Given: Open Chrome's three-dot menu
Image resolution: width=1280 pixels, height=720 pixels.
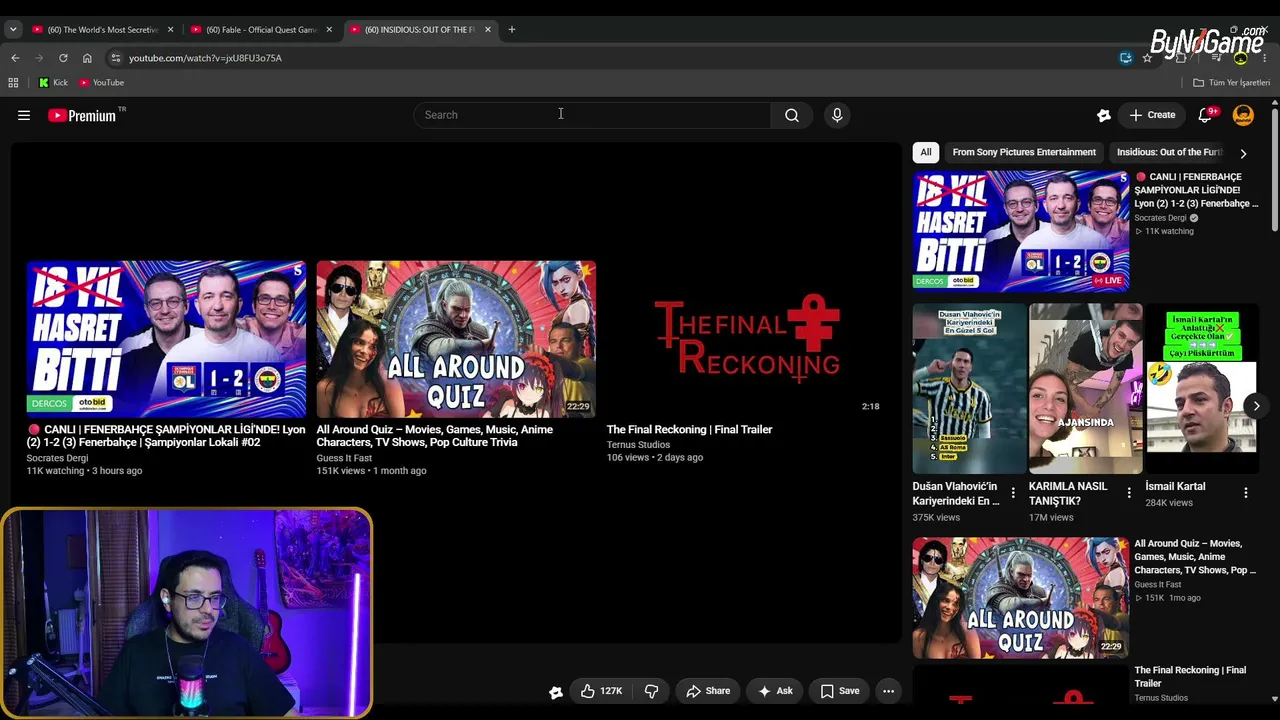Looking at the screenshot, I should [1264, 58].
